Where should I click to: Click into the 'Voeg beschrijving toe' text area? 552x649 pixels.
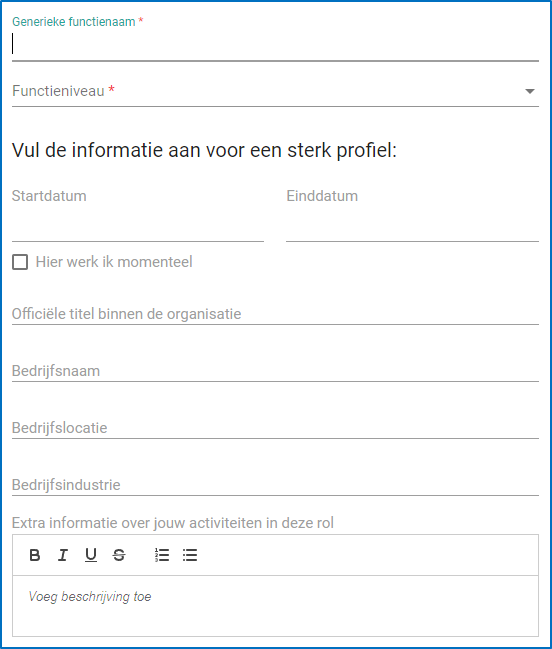(x=275, y=606)
